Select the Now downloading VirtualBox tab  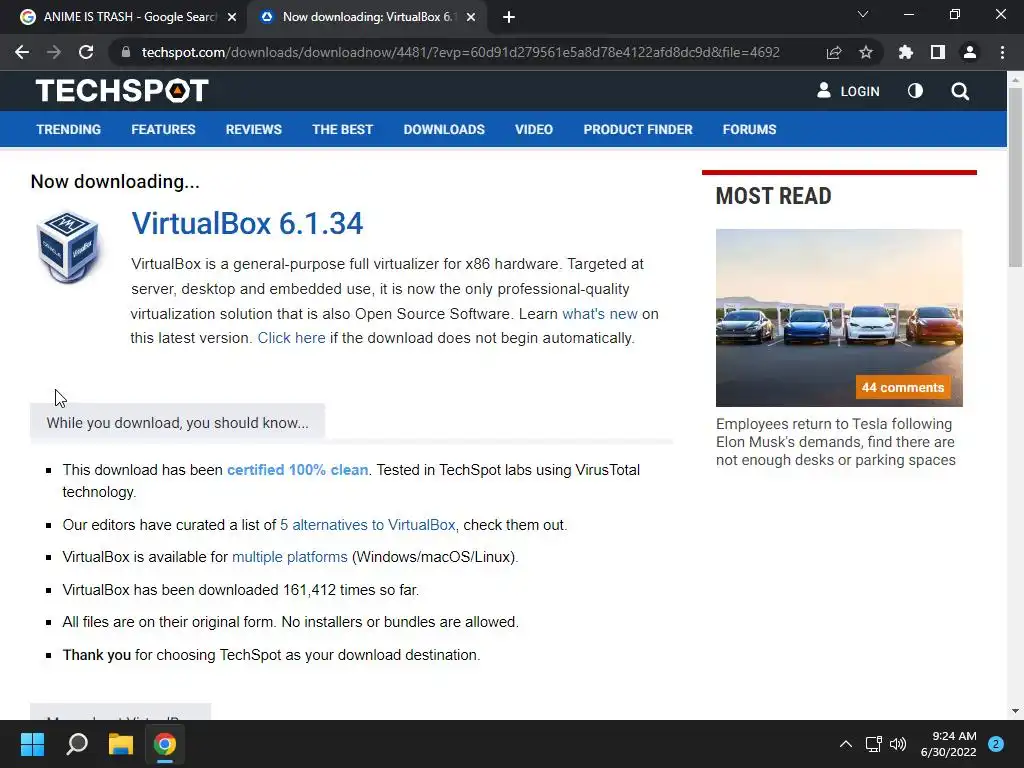click(x=367, y=17)
